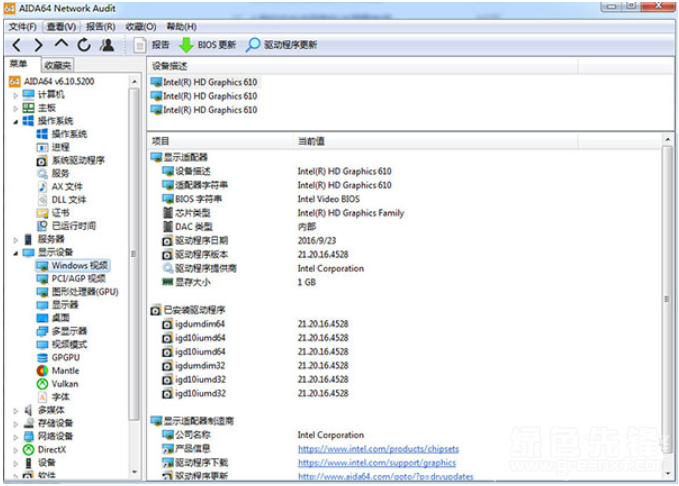Screen dimensions: 679x486
Task: Select the 显存大小 1 GB row
Action: (404, 282)
